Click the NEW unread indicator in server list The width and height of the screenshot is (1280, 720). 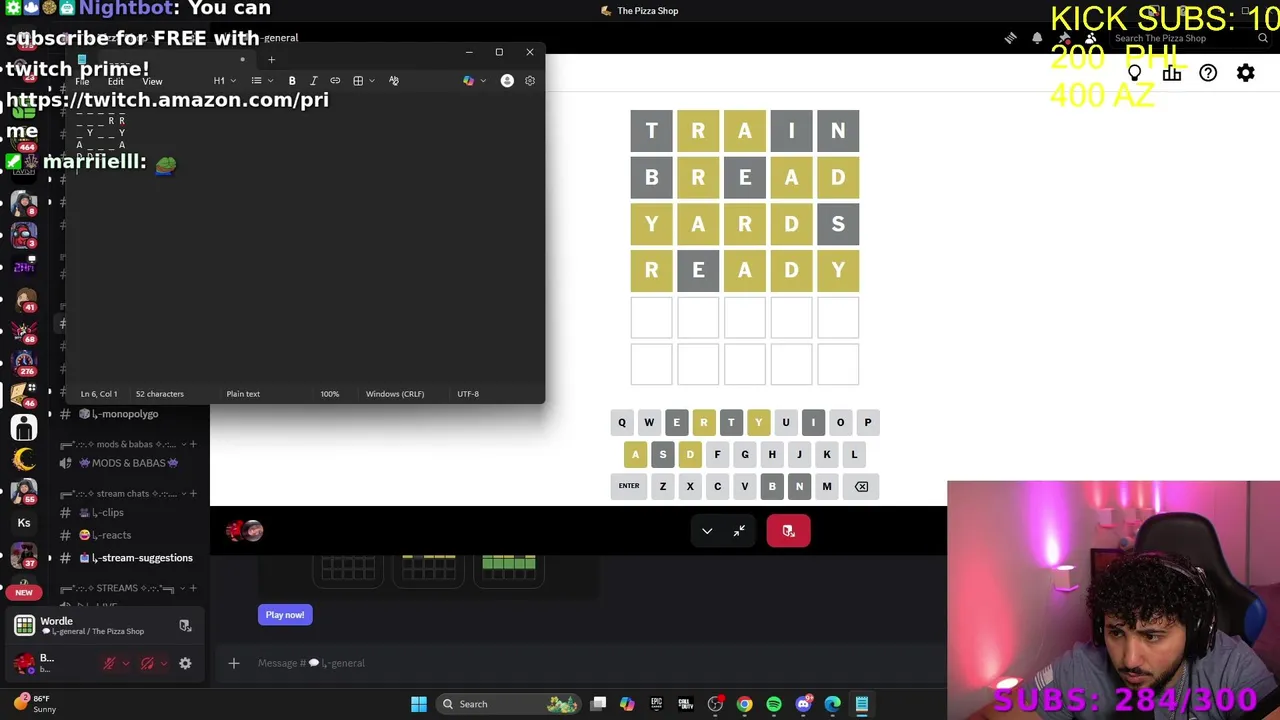[24, 592]
